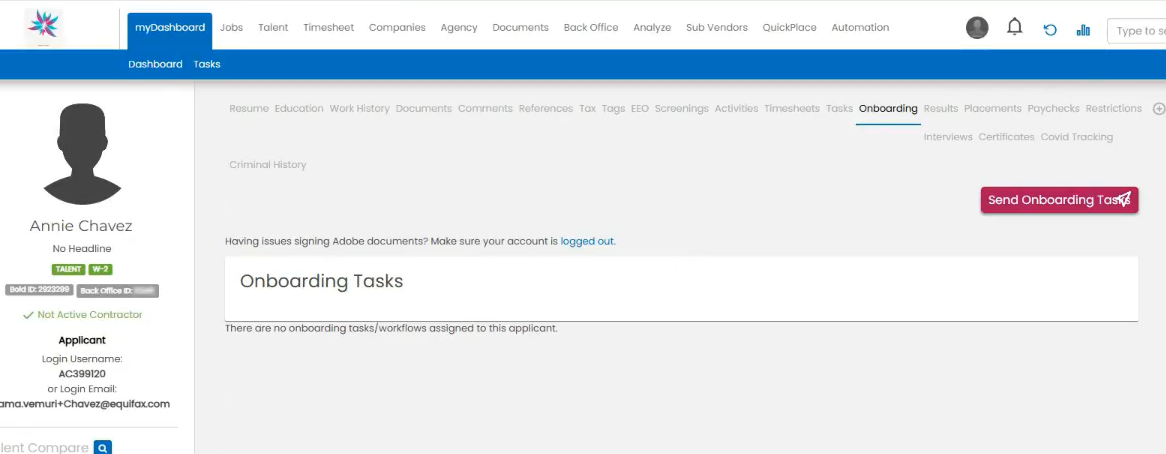Switch to the Comments tab
Viewport: 1166px width, 454px height.
tap(486, 108)
